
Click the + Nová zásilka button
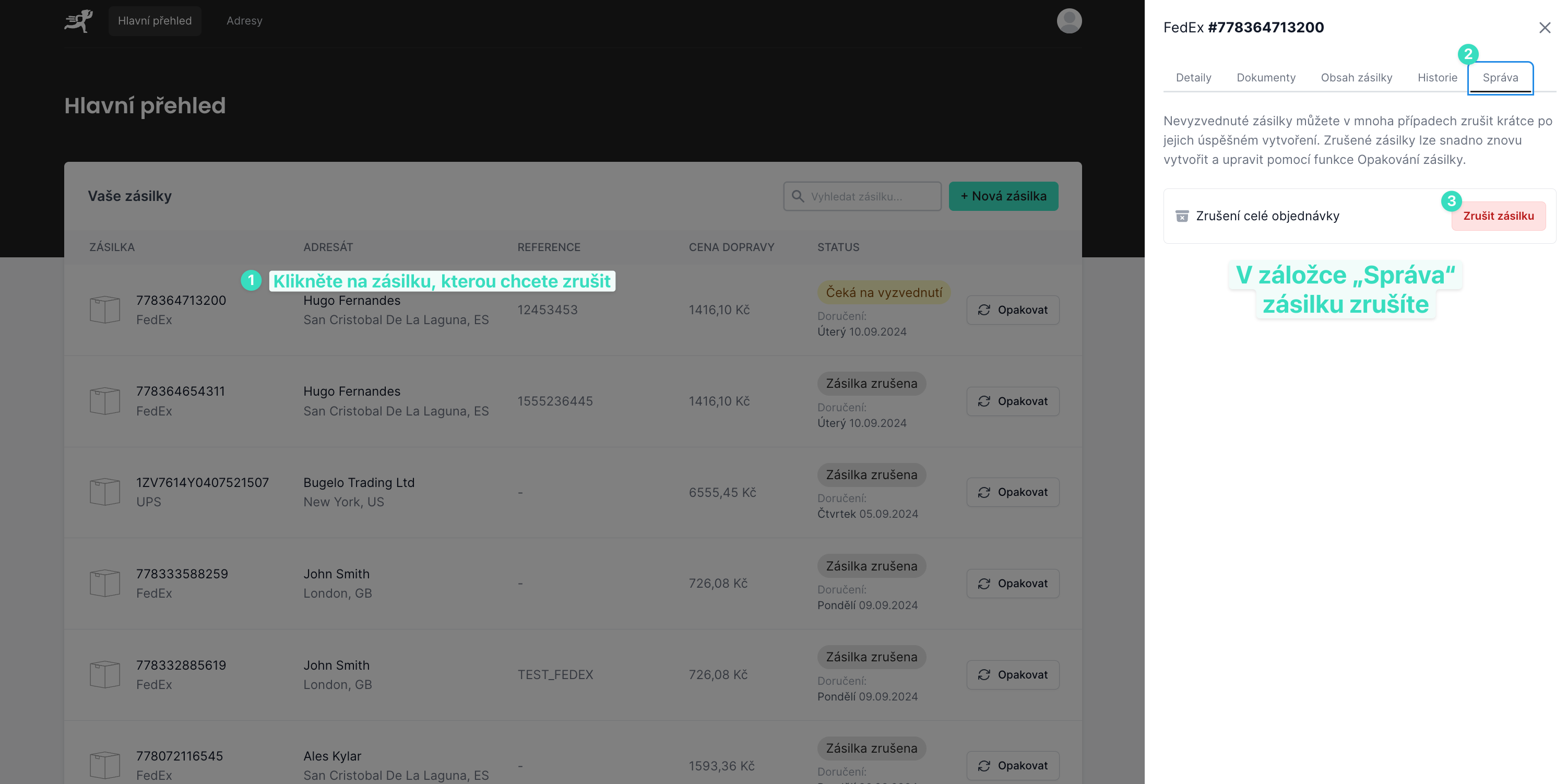pyautogui.click(x=1003, y=196)
